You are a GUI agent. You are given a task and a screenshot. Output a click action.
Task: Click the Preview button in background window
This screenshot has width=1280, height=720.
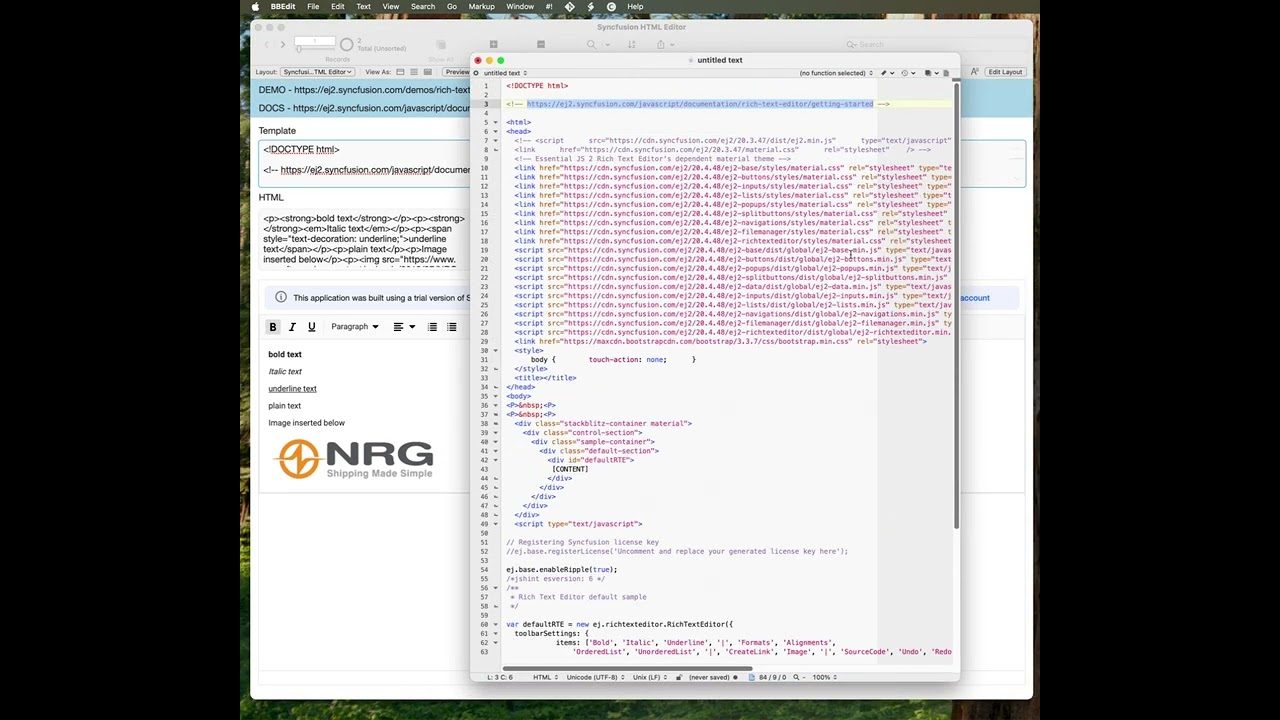pos(457,72)
